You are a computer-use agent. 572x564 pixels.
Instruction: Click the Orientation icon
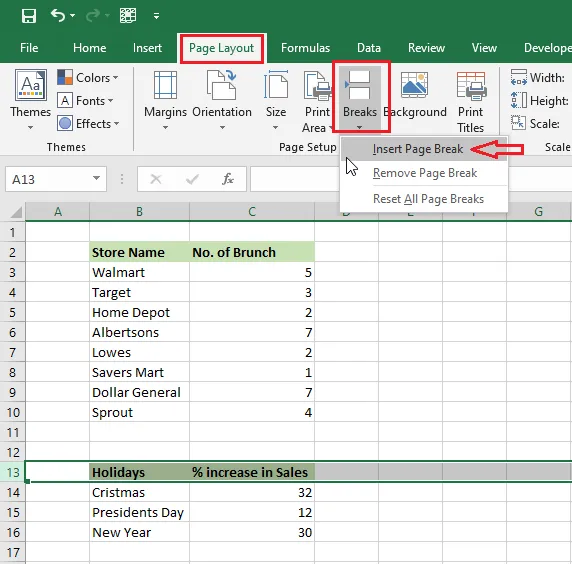(x=221, y=85)
